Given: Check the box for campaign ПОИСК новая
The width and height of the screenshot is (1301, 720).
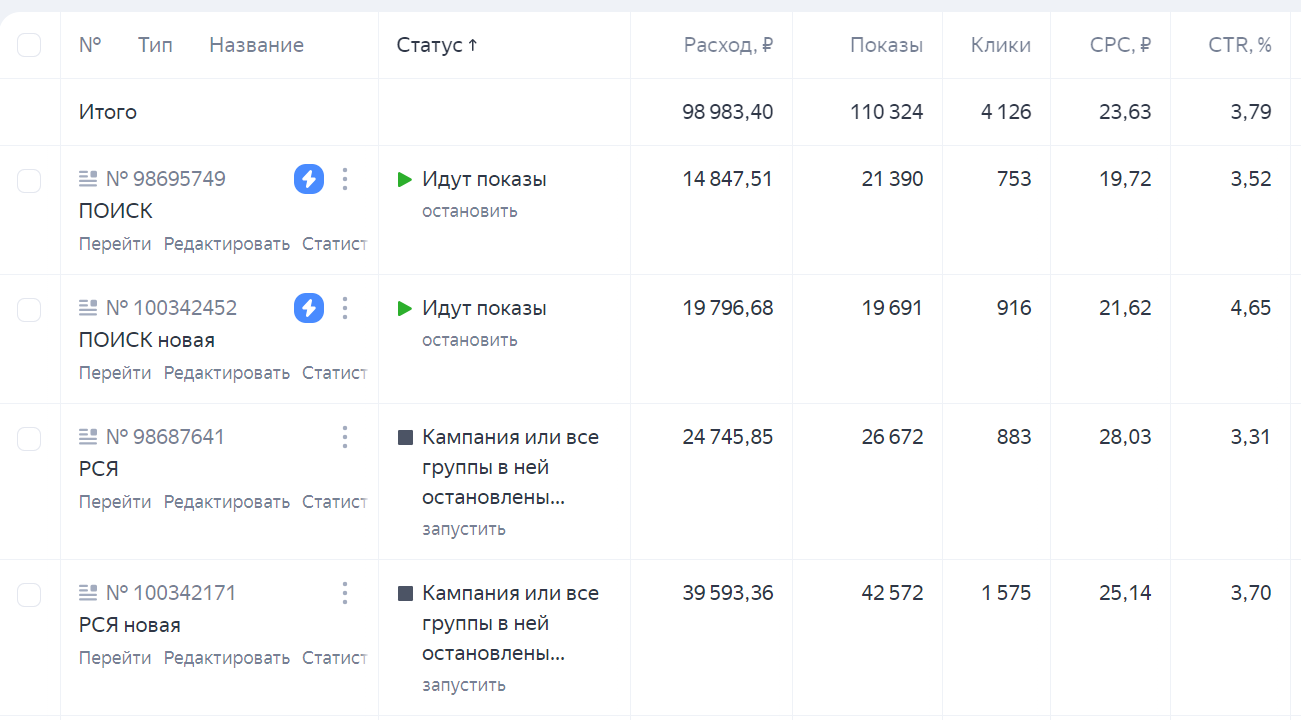Looking at the screenshot, I should coord(30,310).
